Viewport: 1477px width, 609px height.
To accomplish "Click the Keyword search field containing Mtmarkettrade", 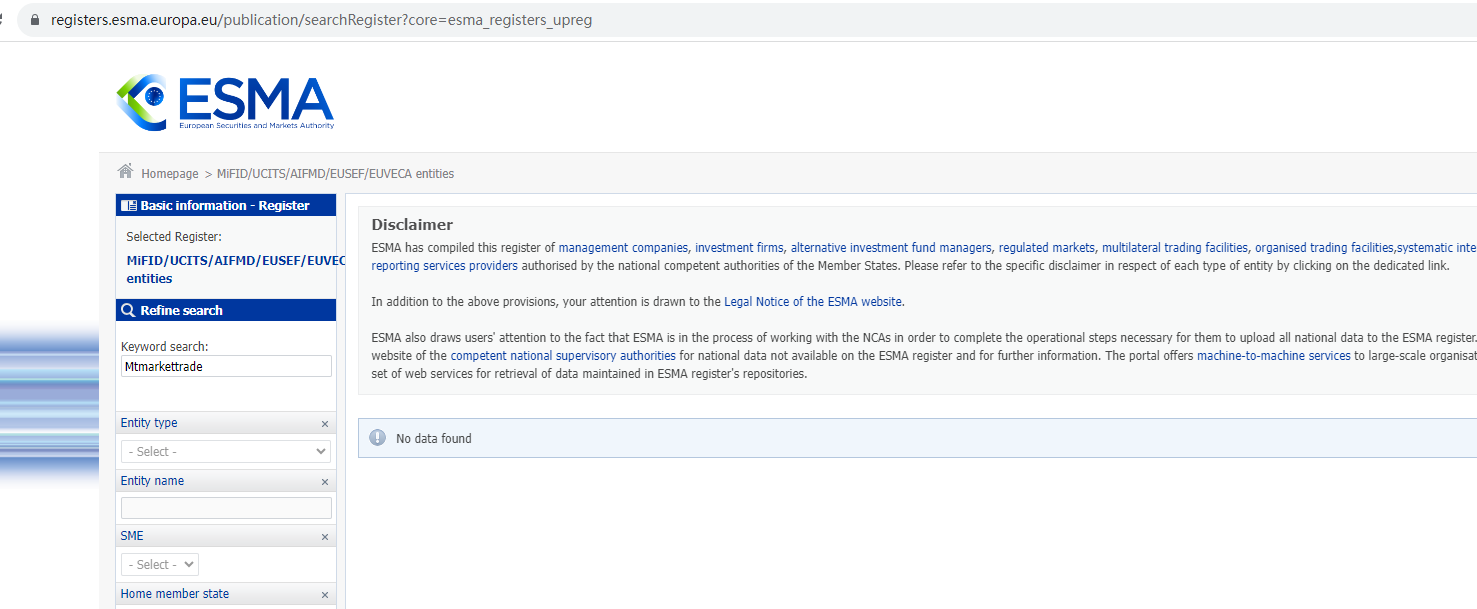I will 225,367.
